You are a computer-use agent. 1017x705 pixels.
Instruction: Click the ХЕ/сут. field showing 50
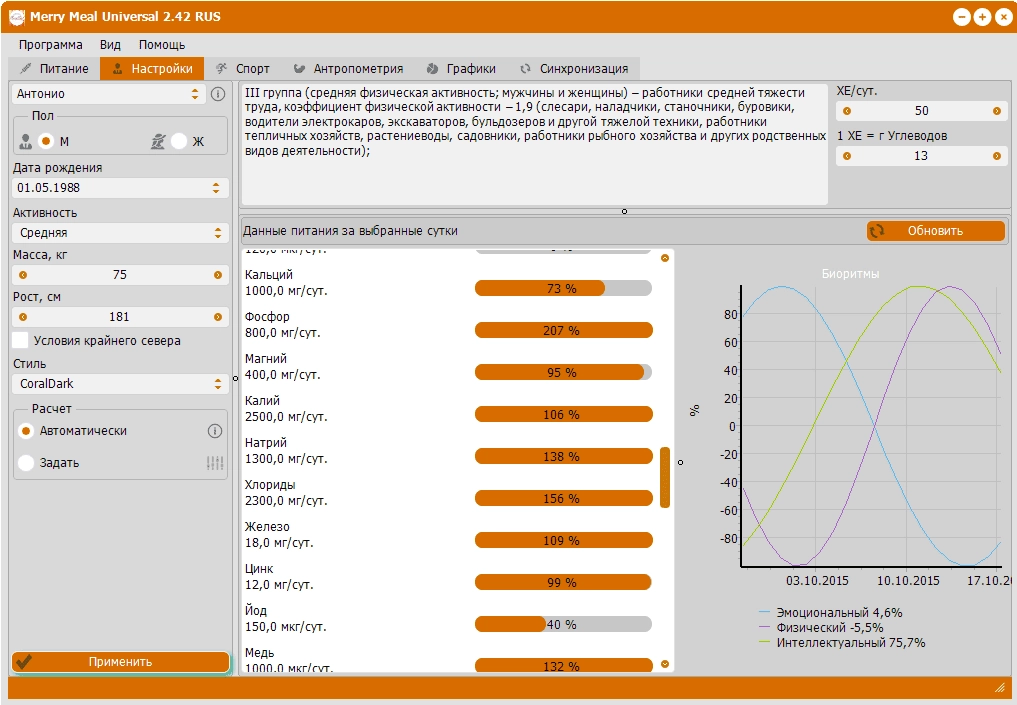[922, 111]
